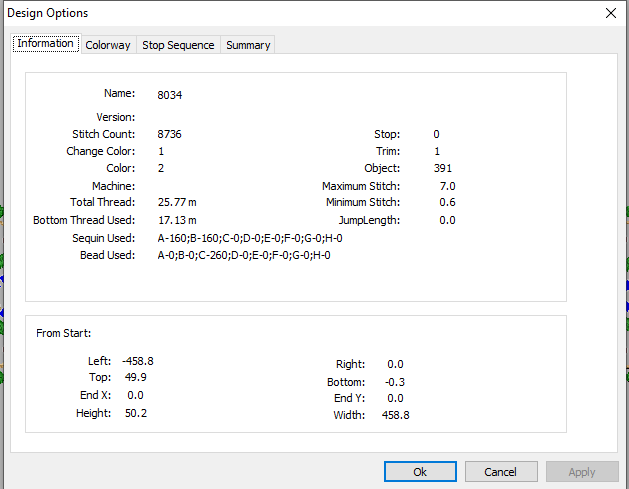This screenshot has width=629, height=489.
Task: Switch to the Information tab
Action: 46,43
